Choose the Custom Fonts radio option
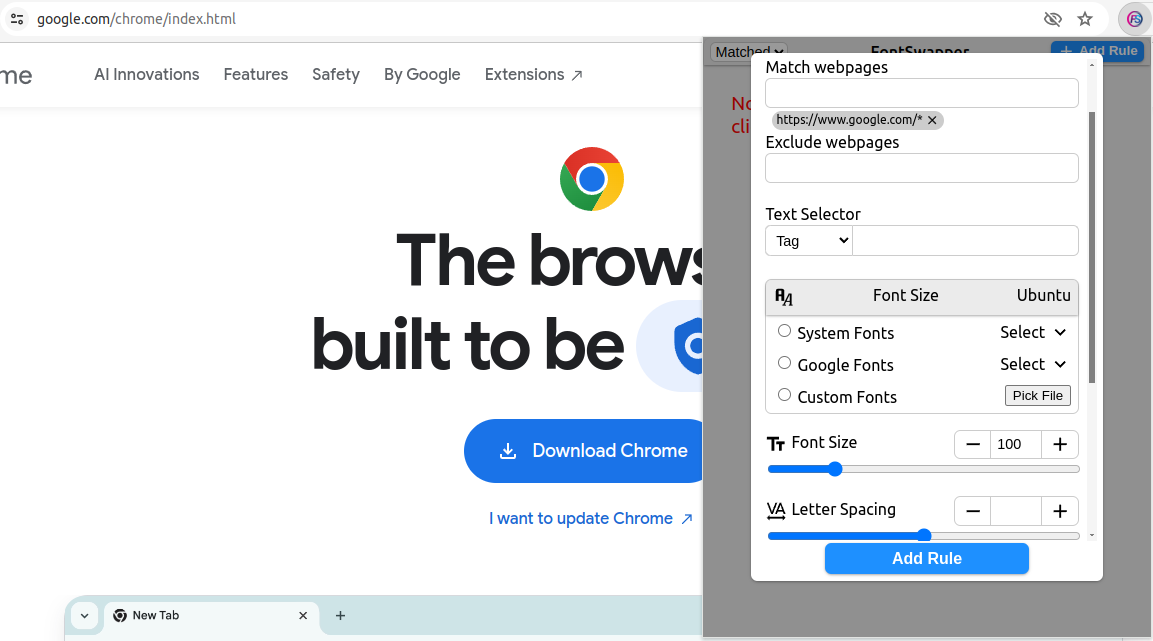 click(x=784, y=395)
